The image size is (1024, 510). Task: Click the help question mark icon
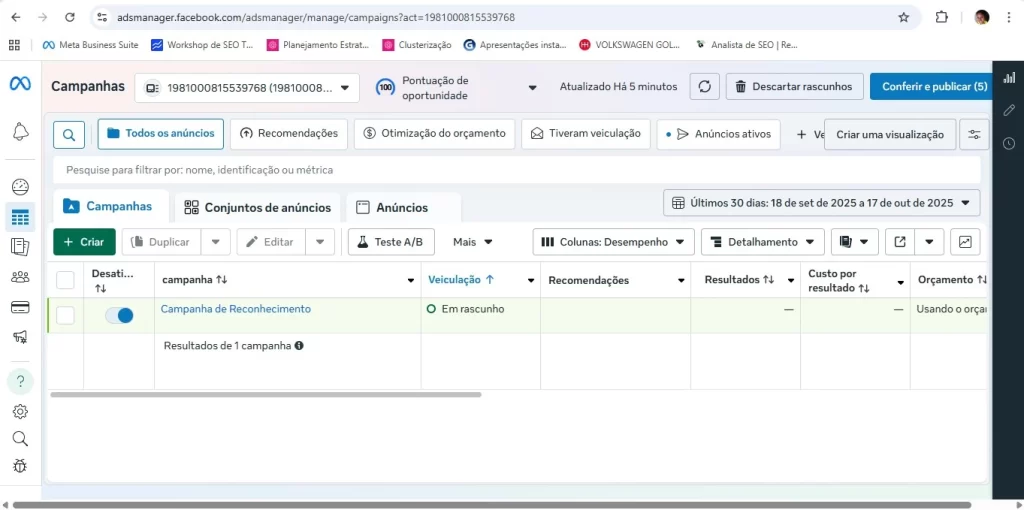point(20,381)
